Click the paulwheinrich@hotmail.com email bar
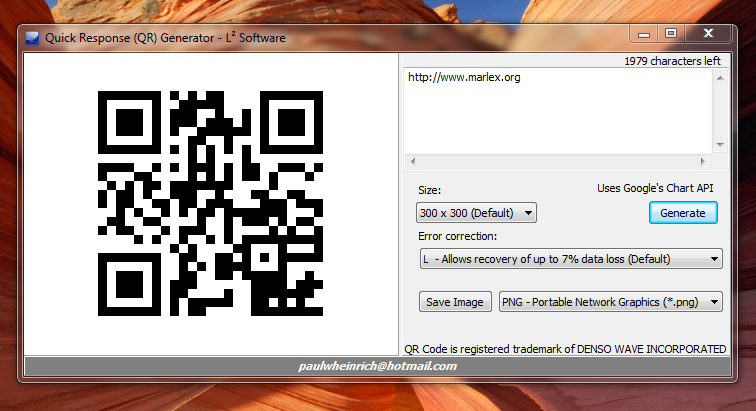Screen dimensions: 756x411 (x=378, y=366)
